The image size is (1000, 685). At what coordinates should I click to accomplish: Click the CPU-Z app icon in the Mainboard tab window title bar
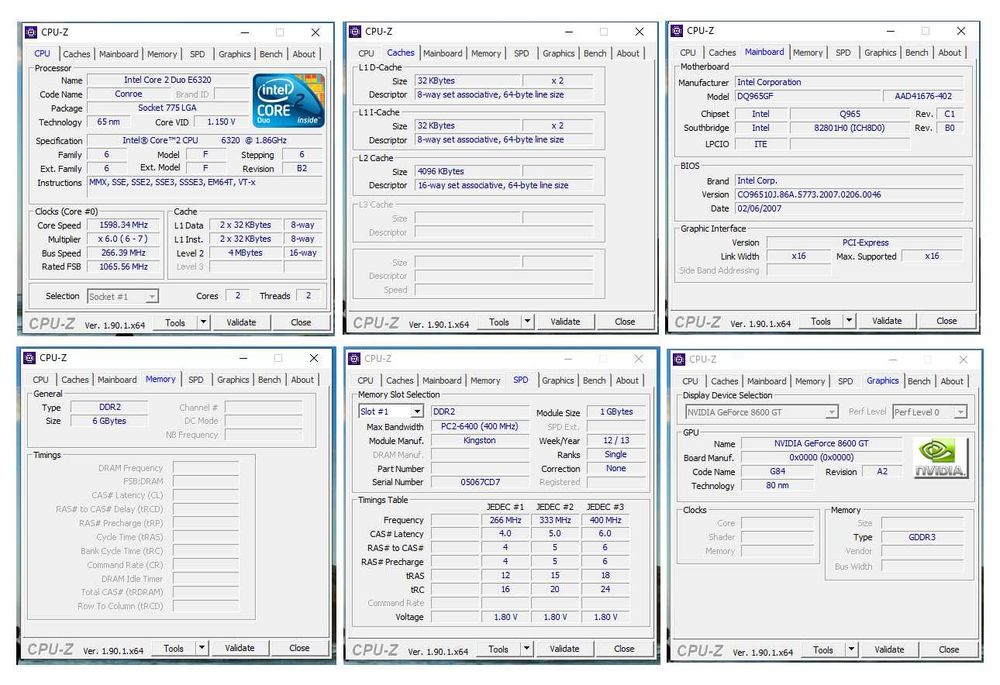pyautogui.click(x=677, y=31)
